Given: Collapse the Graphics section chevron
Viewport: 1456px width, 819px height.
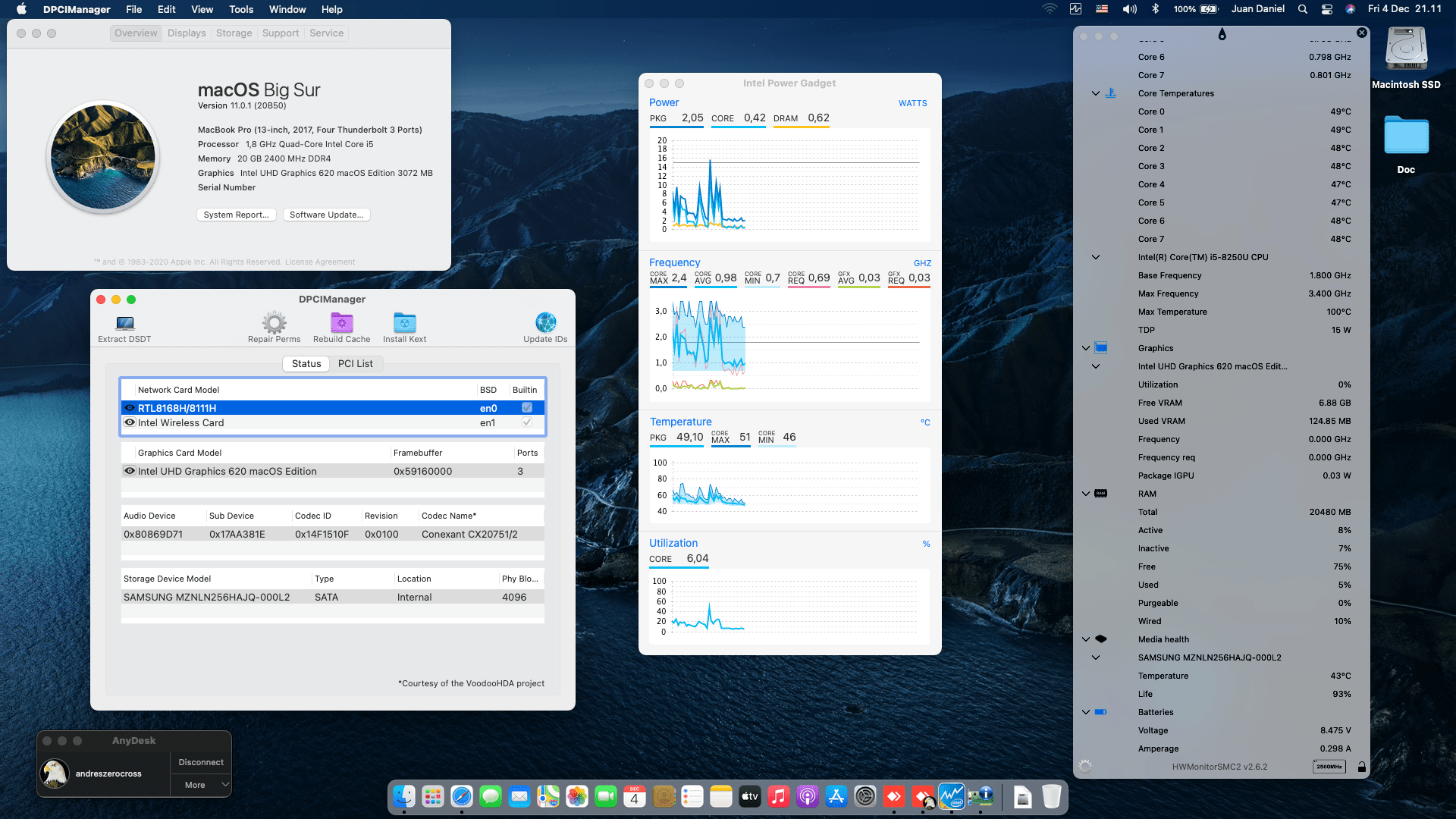Looking at the screenshot, I should pyautogui.click(x=1085, y=347).
